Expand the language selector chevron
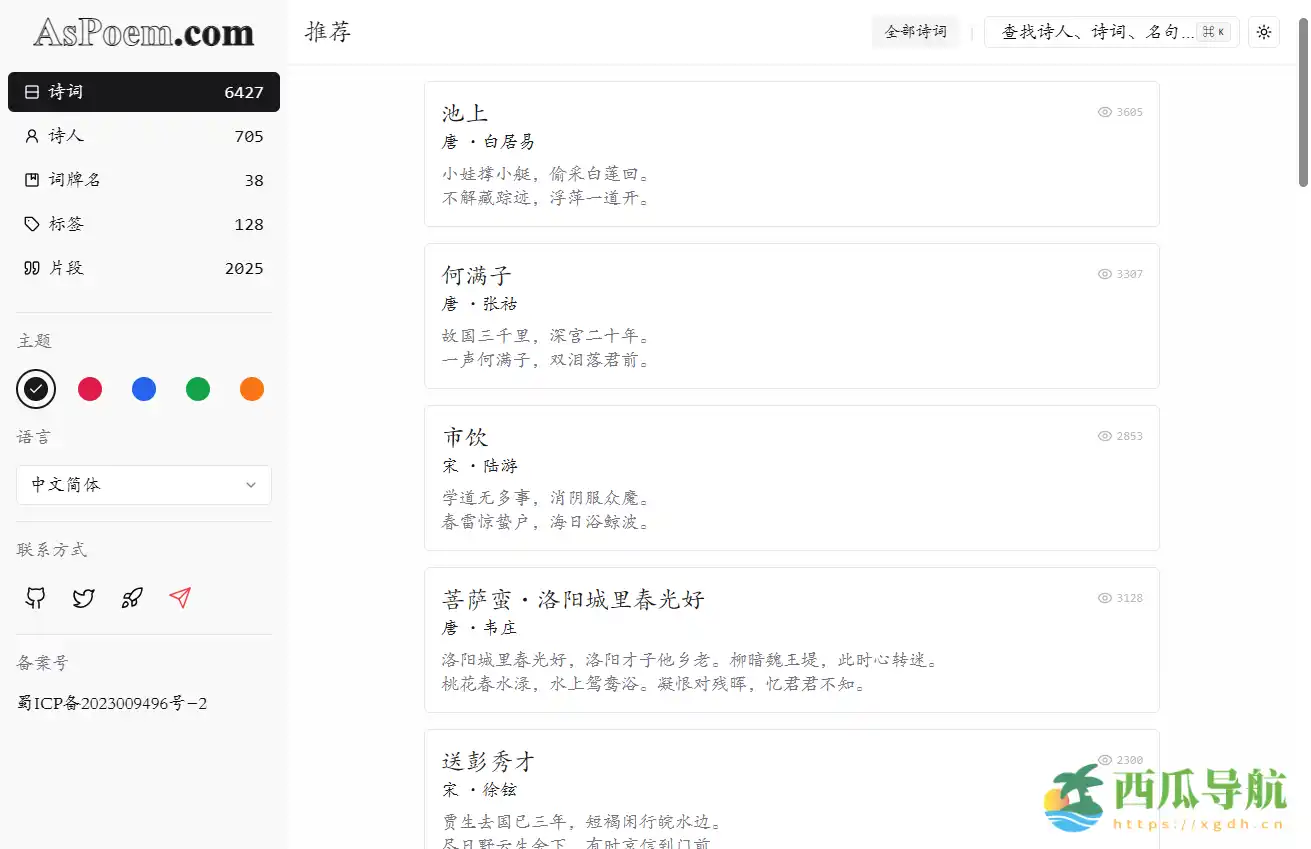Viewport: 1311px width, 849px height. (x=251, y=485)
